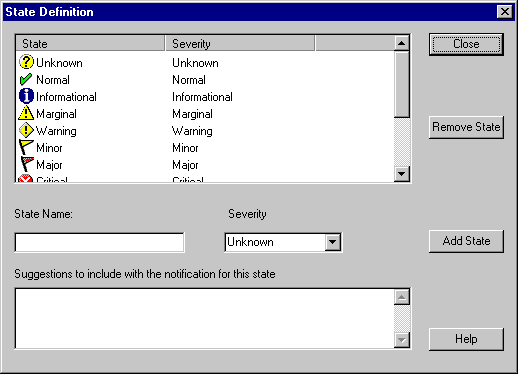Click the Remove State button
The width and height of the screenshot is (518, 374).
[x=466, y=127]
